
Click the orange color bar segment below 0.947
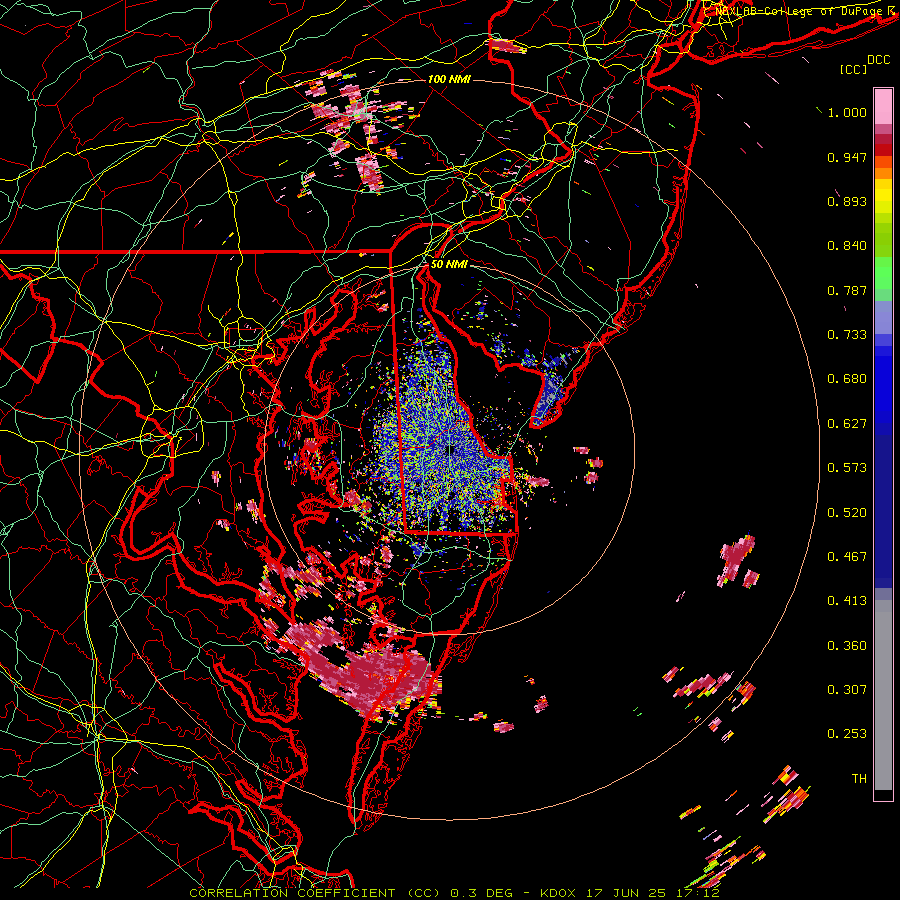(x=883, y=173)
